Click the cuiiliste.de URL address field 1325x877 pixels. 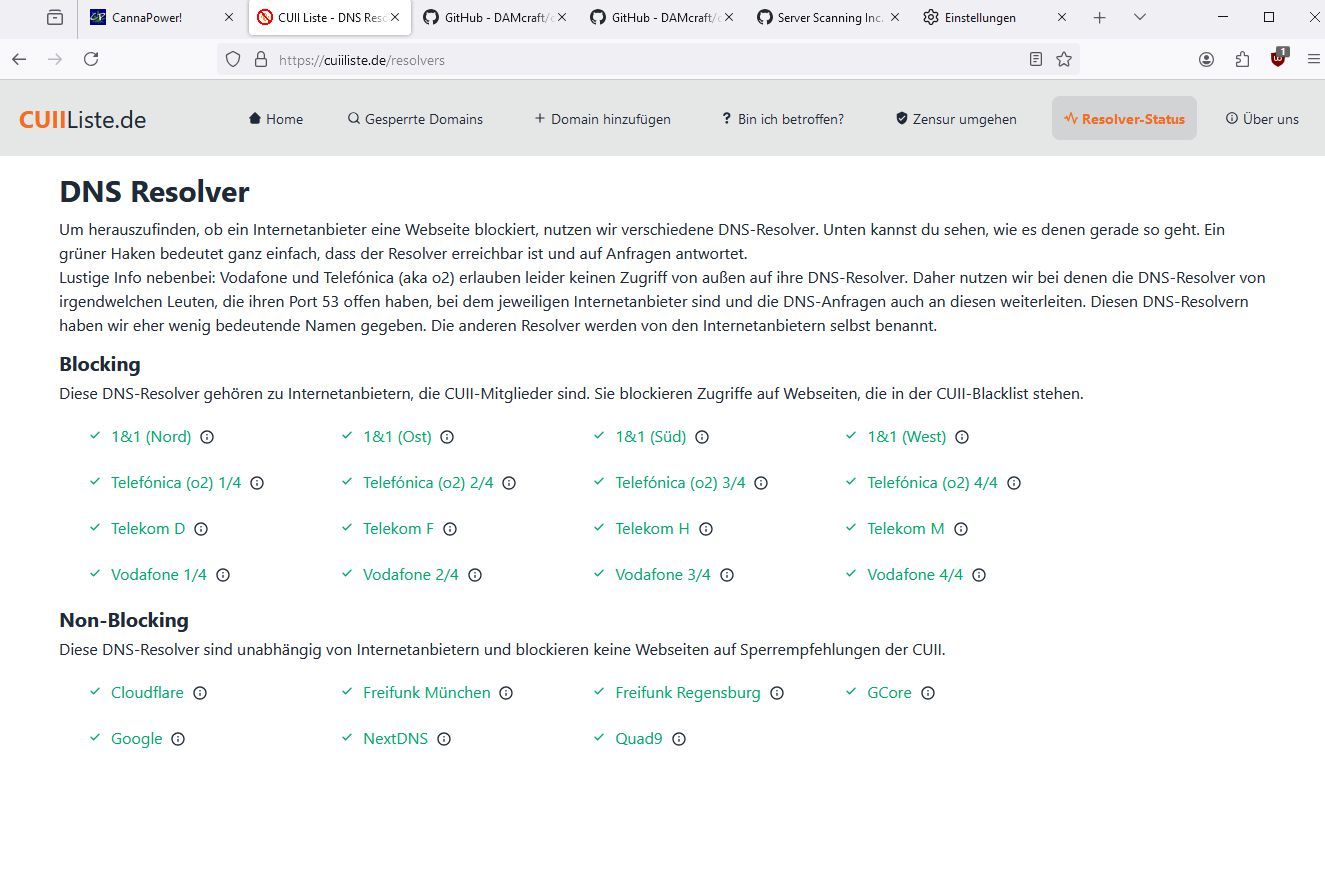click(640, 60)
